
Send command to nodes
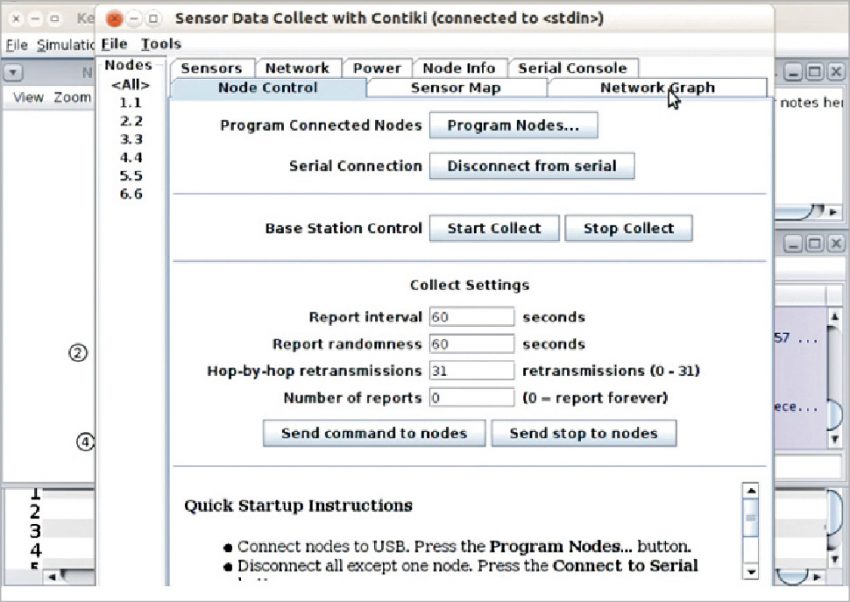tap(373, 433)
